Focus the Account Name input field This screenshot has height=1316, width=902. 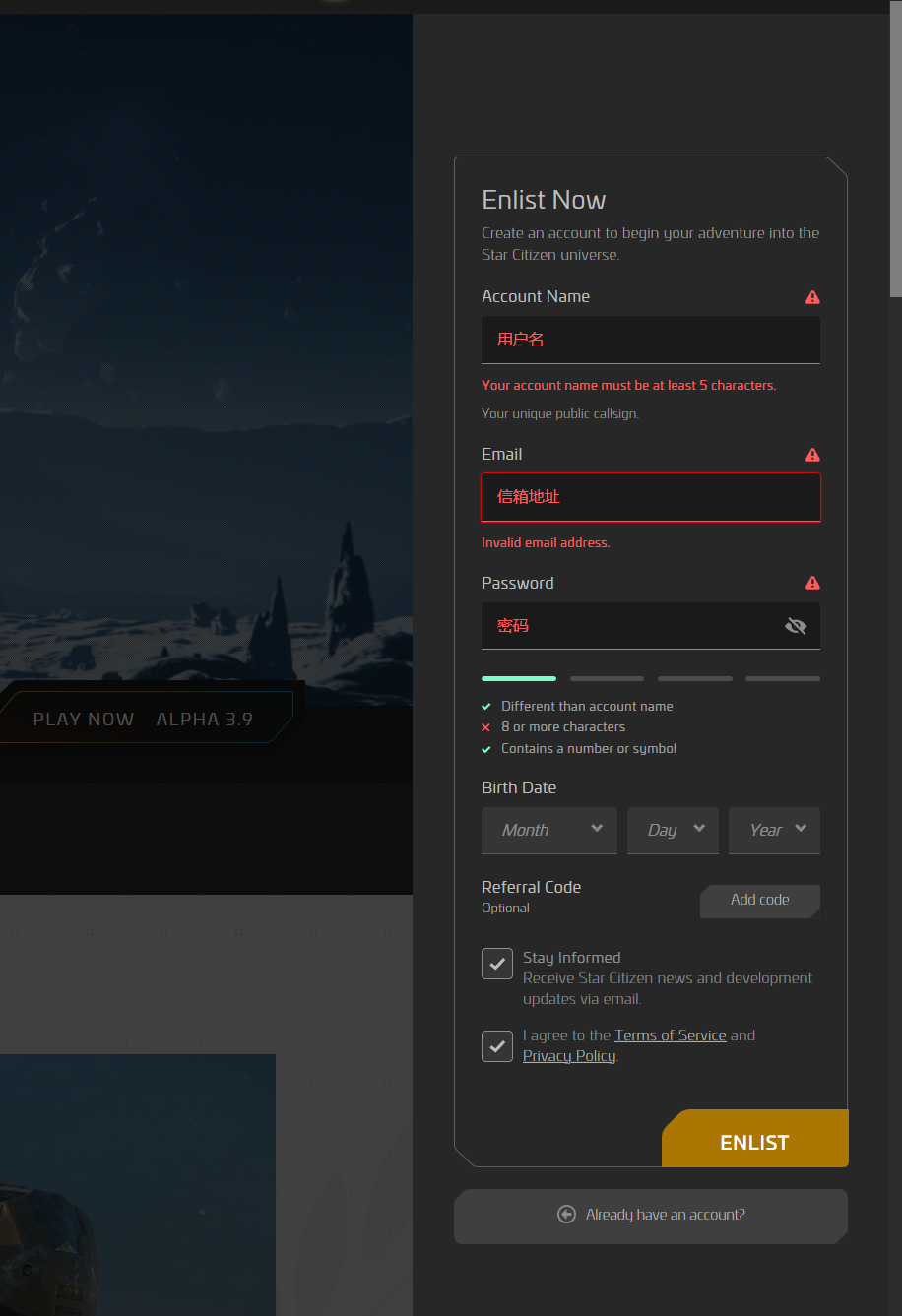pos(651,340)
